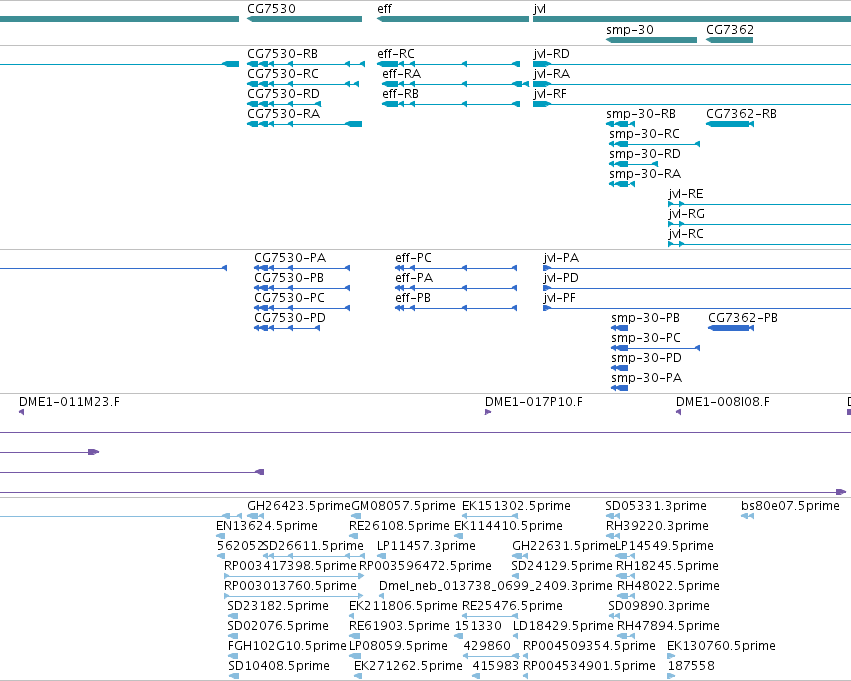Viewport: 851px width, 681px height.
Task: Select transcript CG7530-RD
Action: tap(284, 104)
